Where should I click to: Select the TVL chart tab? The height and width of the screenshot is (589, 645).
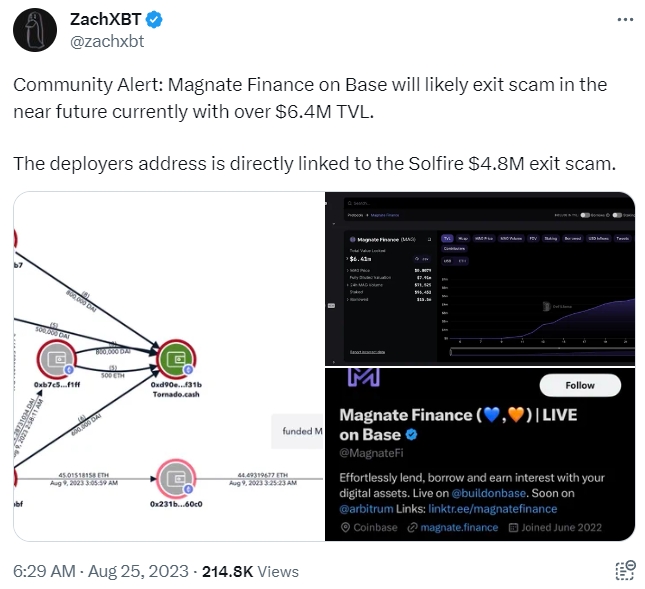[447, 239]
